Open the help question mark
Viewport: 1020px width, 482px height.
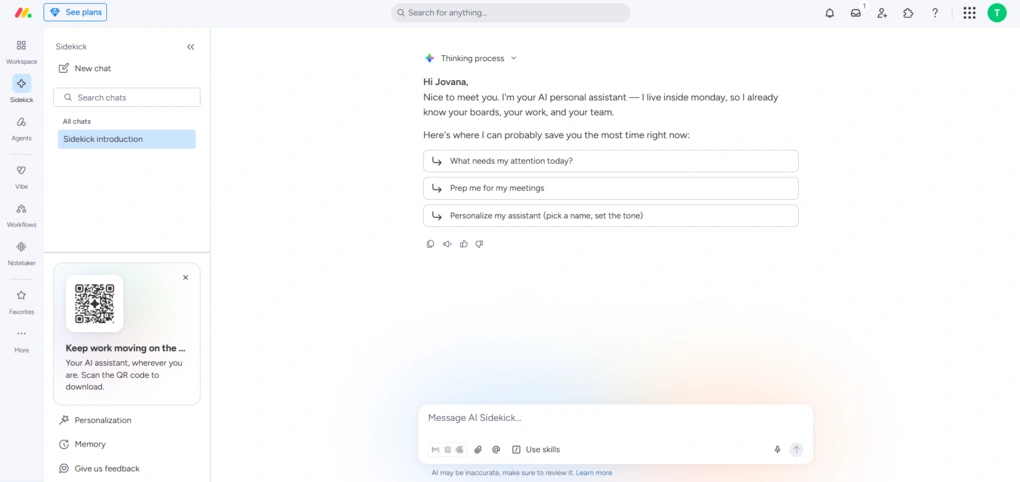click(935, 12)
